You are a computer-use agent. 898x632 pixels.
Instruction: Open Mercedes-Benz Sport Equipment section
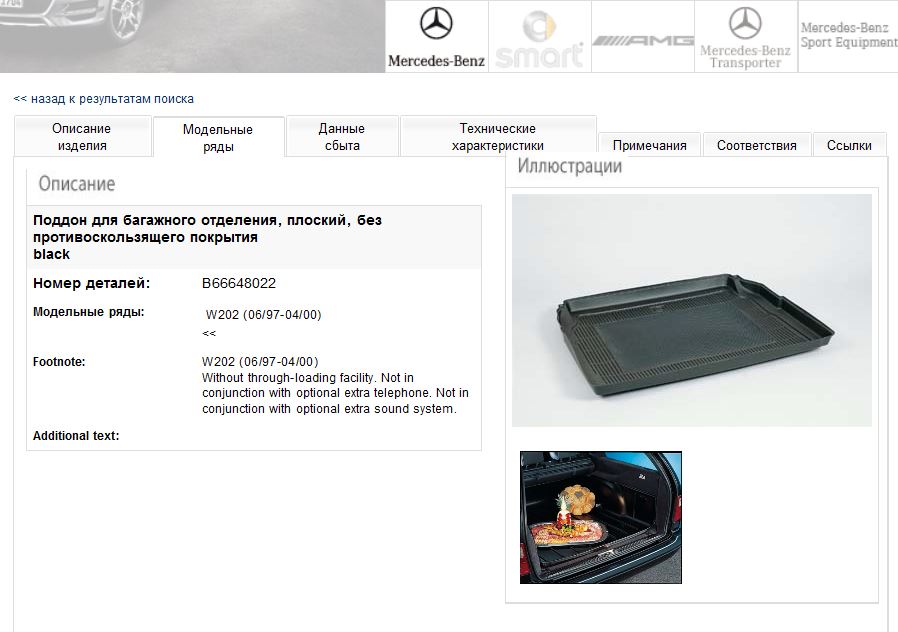click(848, 37)
